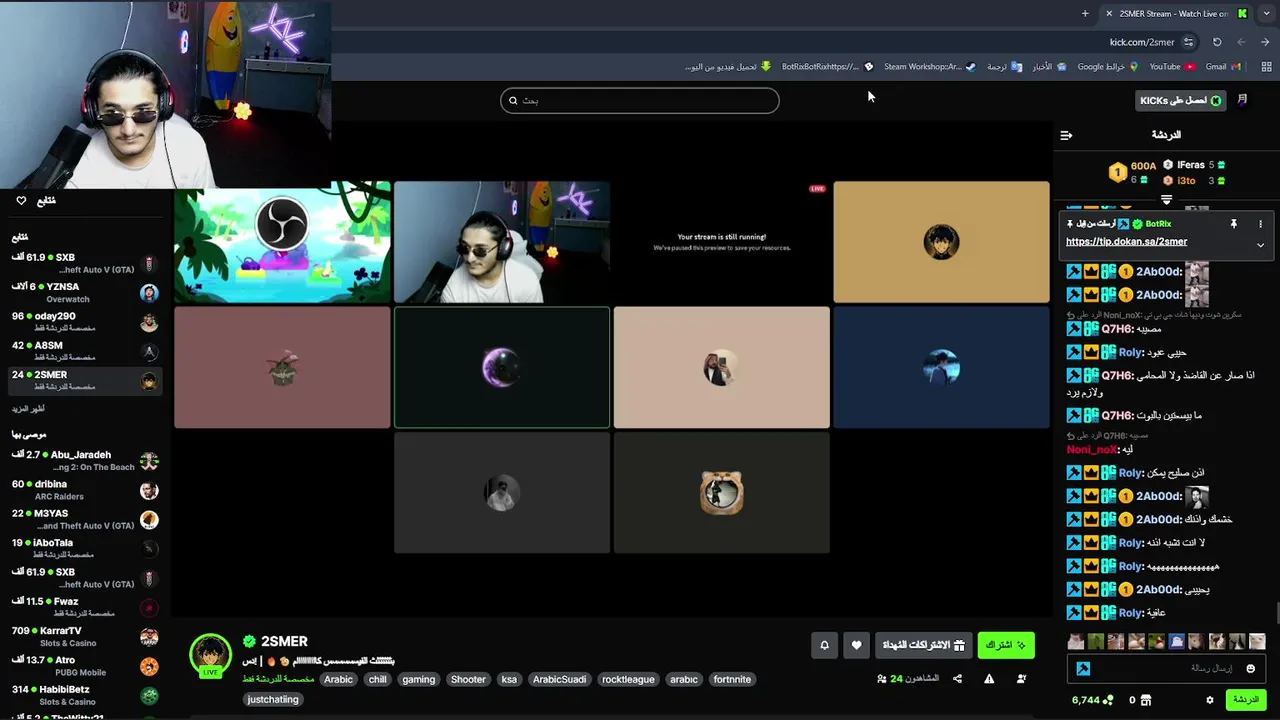This screenshot has height=720, width=1280.
Task: Open the Gmail bookmark
Action: 1223,67
